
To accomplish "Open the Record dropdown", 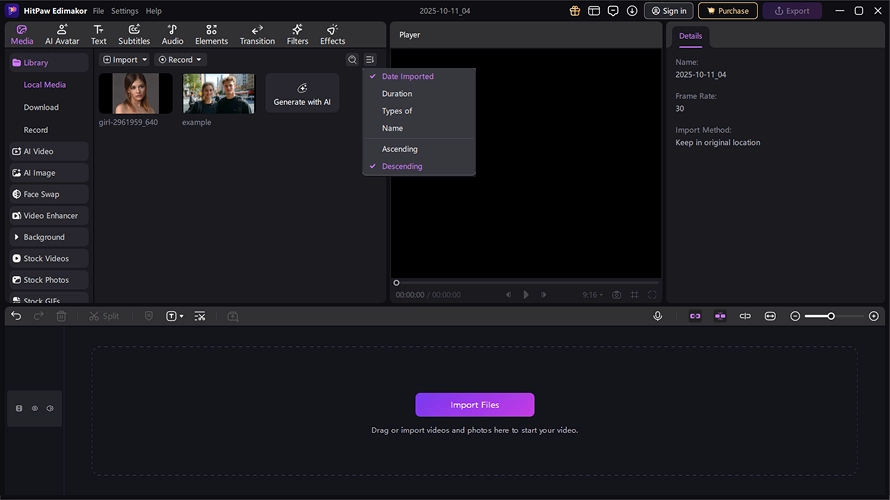I will [180, 60].
